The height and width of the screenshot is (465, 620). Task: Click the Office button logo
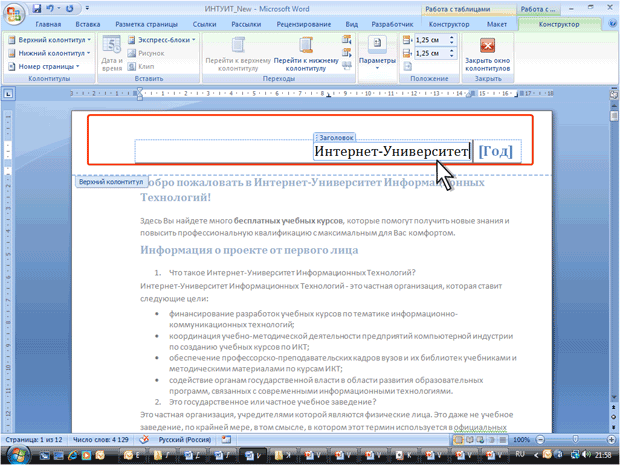14,14
